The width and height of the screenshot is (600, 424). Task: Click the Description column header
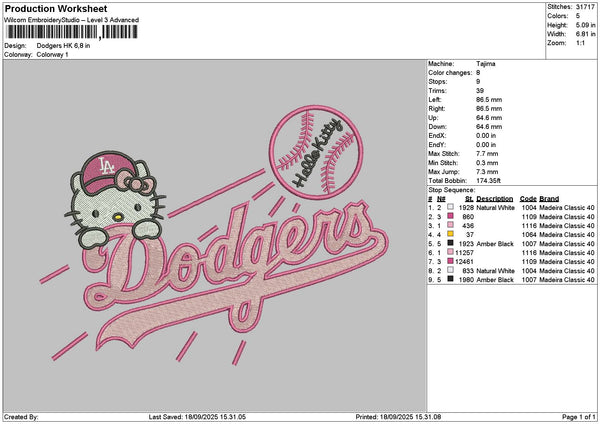coord(494,199)
